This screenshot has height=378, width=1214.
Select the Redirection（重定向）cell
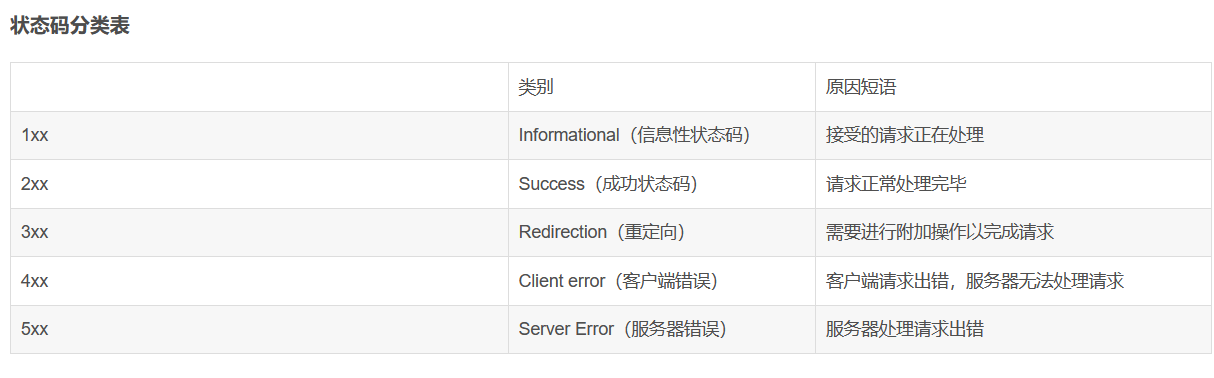(x=661, y=232)
